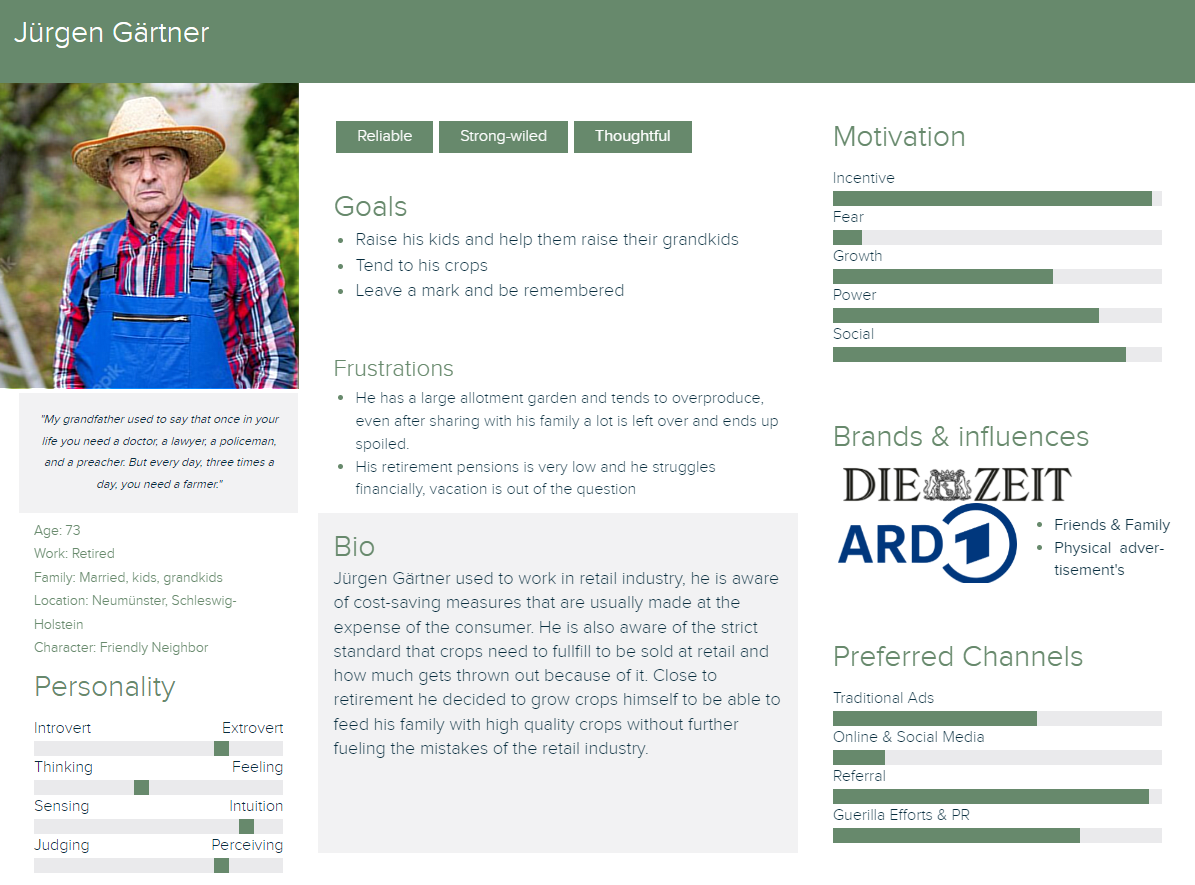Click the grandfather quote text
Image resolution: width=1195 pixels, height=885 pixels.
(159, 451)
